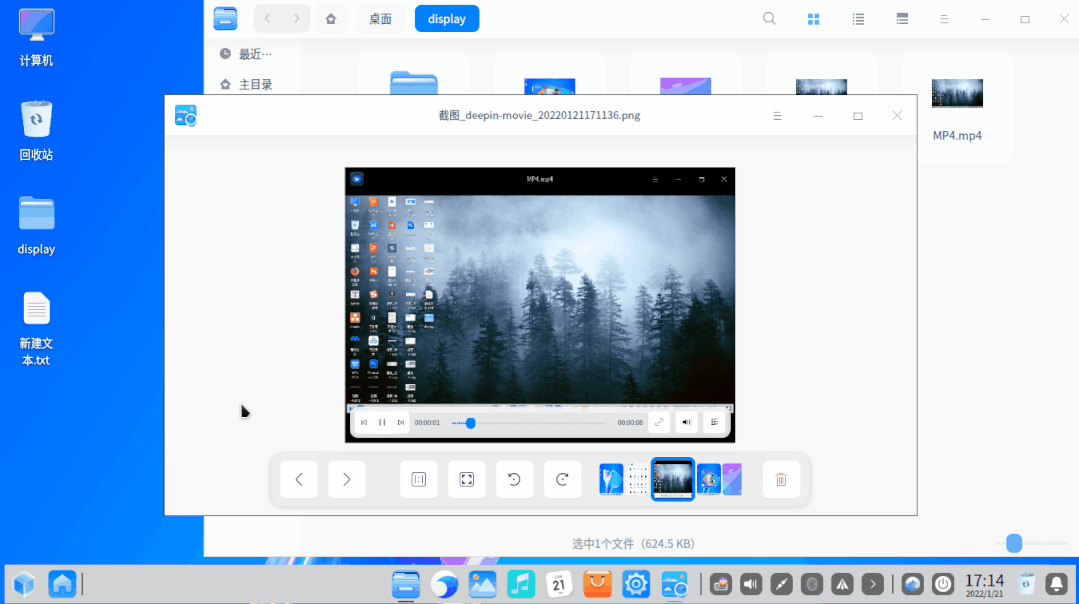
Task: Click the Image Viewer dock icon
Action: (x=674, y=585)
